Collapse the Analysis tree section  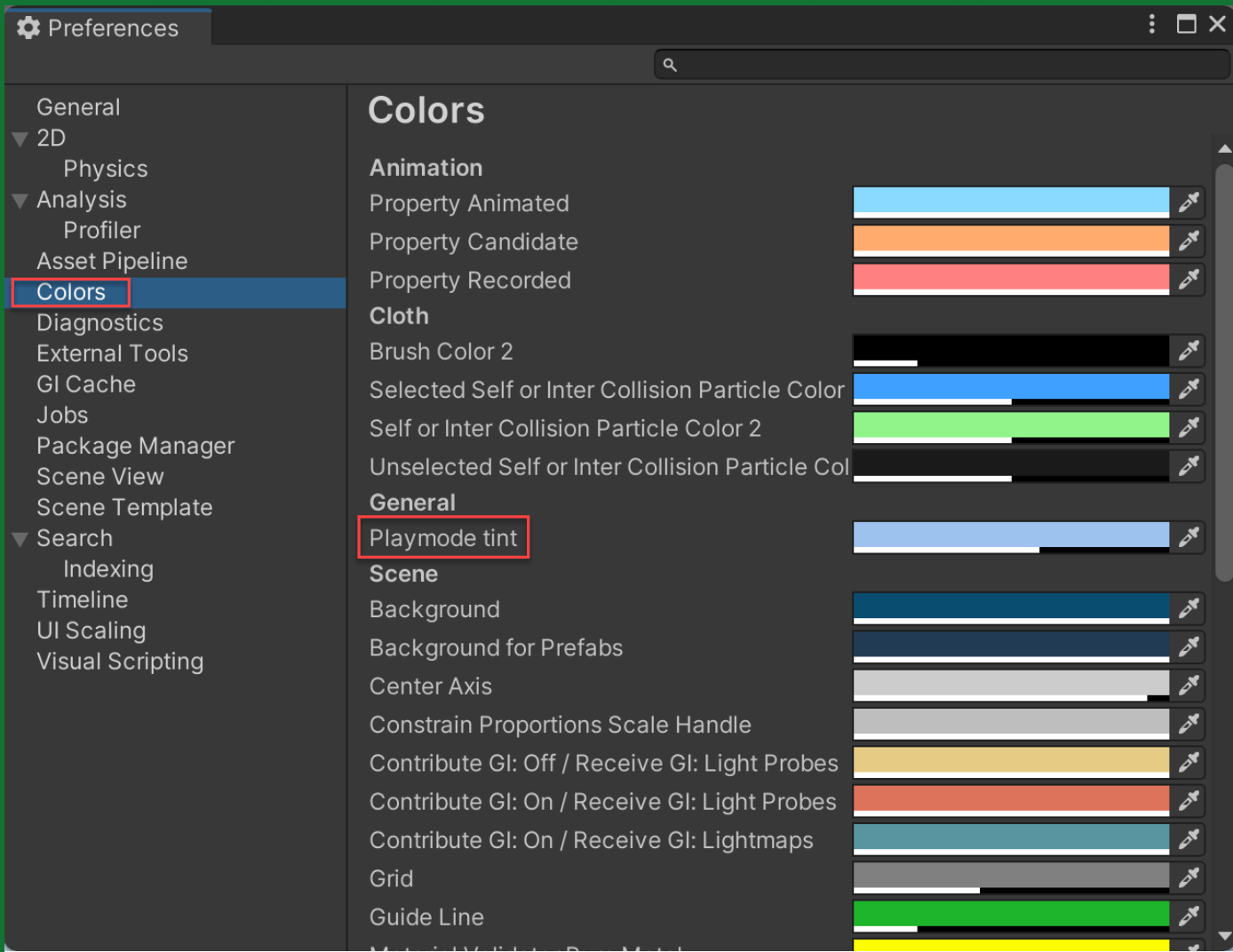20,201
